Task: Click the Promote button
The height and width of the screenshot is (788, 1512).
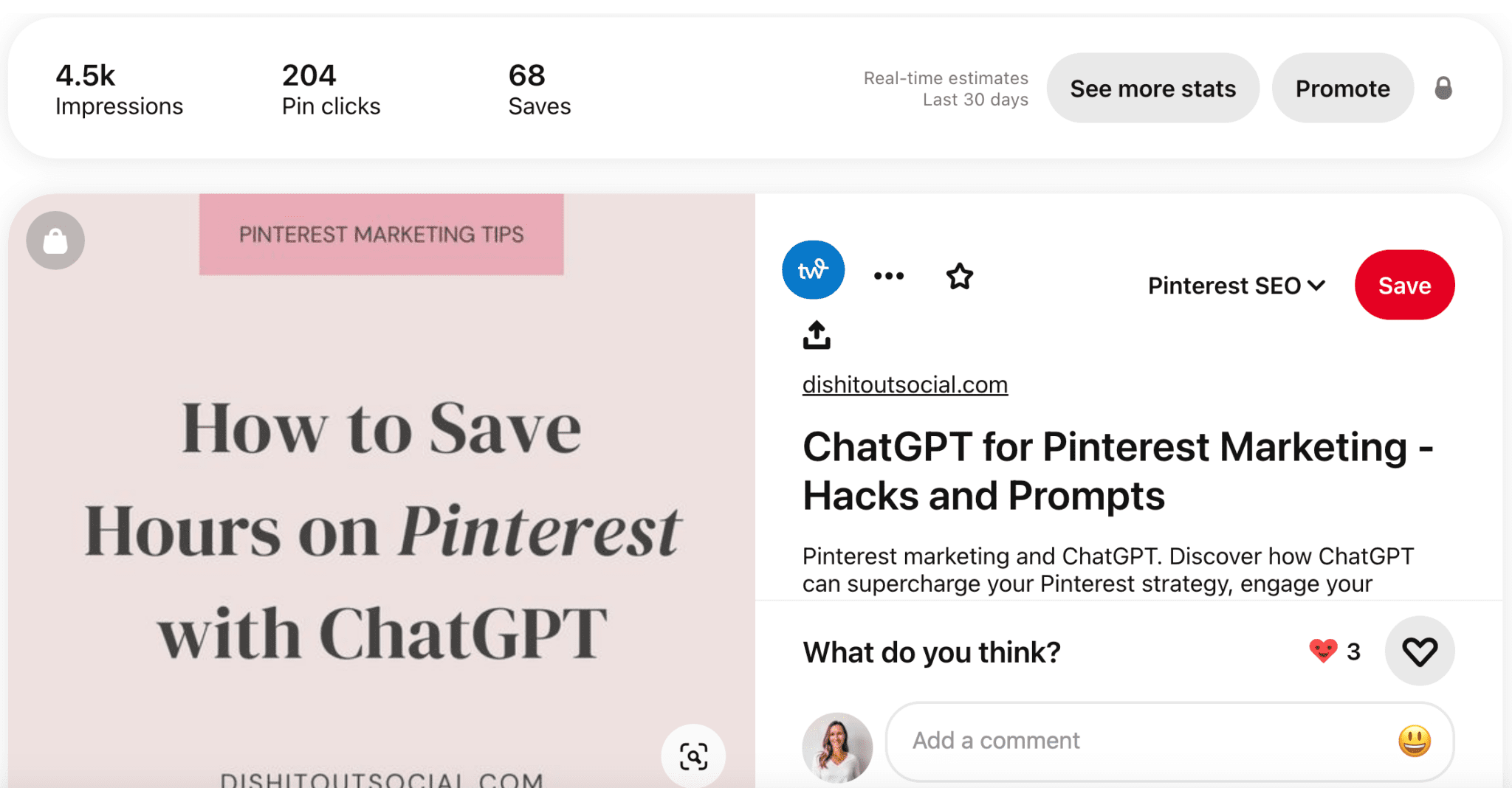Action: [1342, 87]
